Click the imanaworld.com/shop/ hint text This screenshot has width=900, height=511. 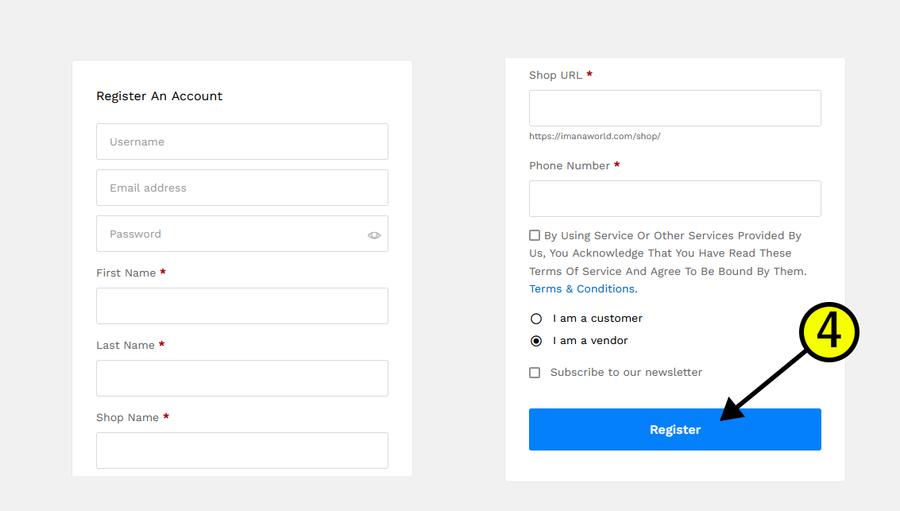pos(595,136)
